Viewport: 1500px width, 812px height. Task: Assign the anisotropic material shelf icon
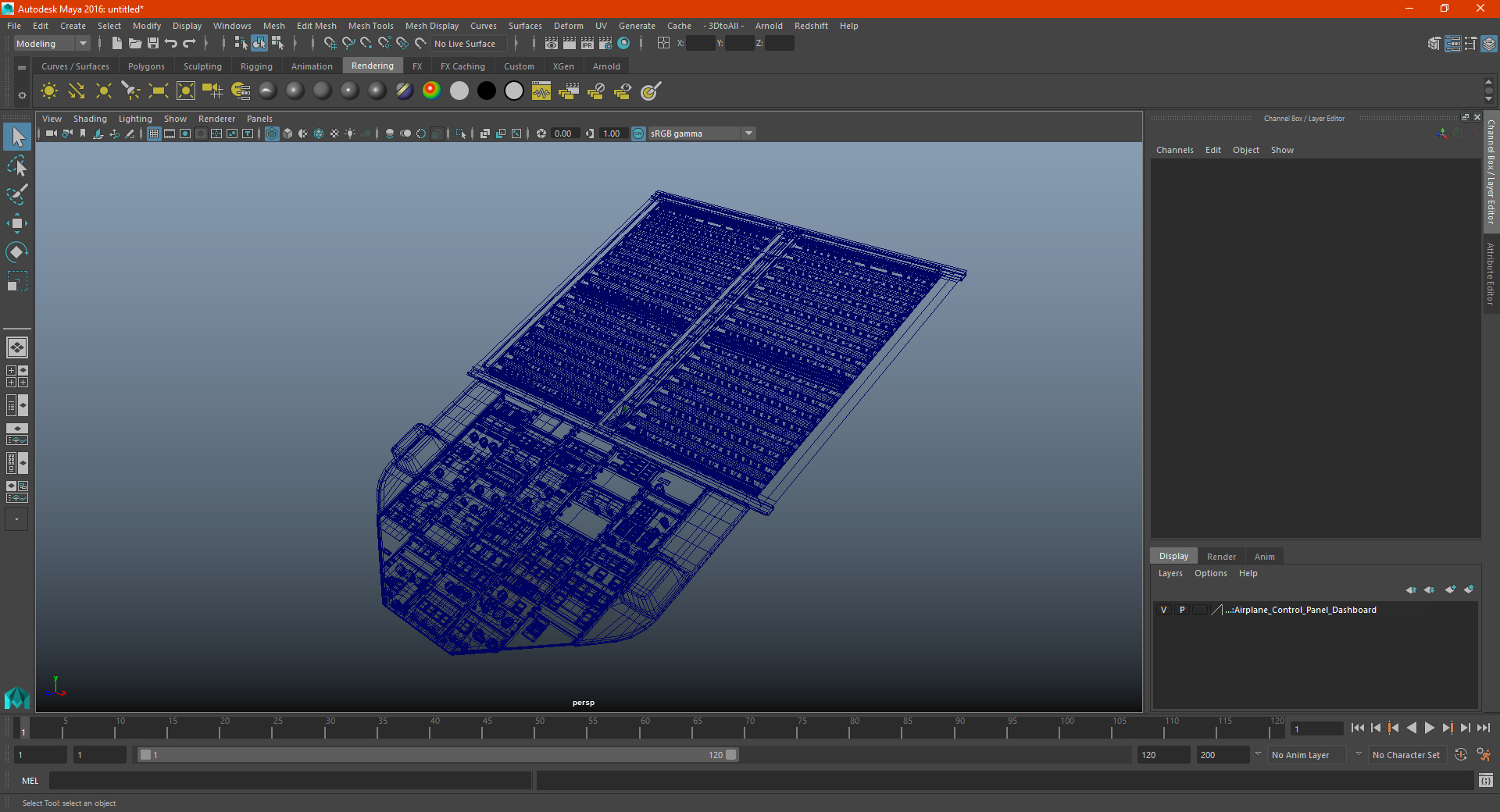click(268, 91)
